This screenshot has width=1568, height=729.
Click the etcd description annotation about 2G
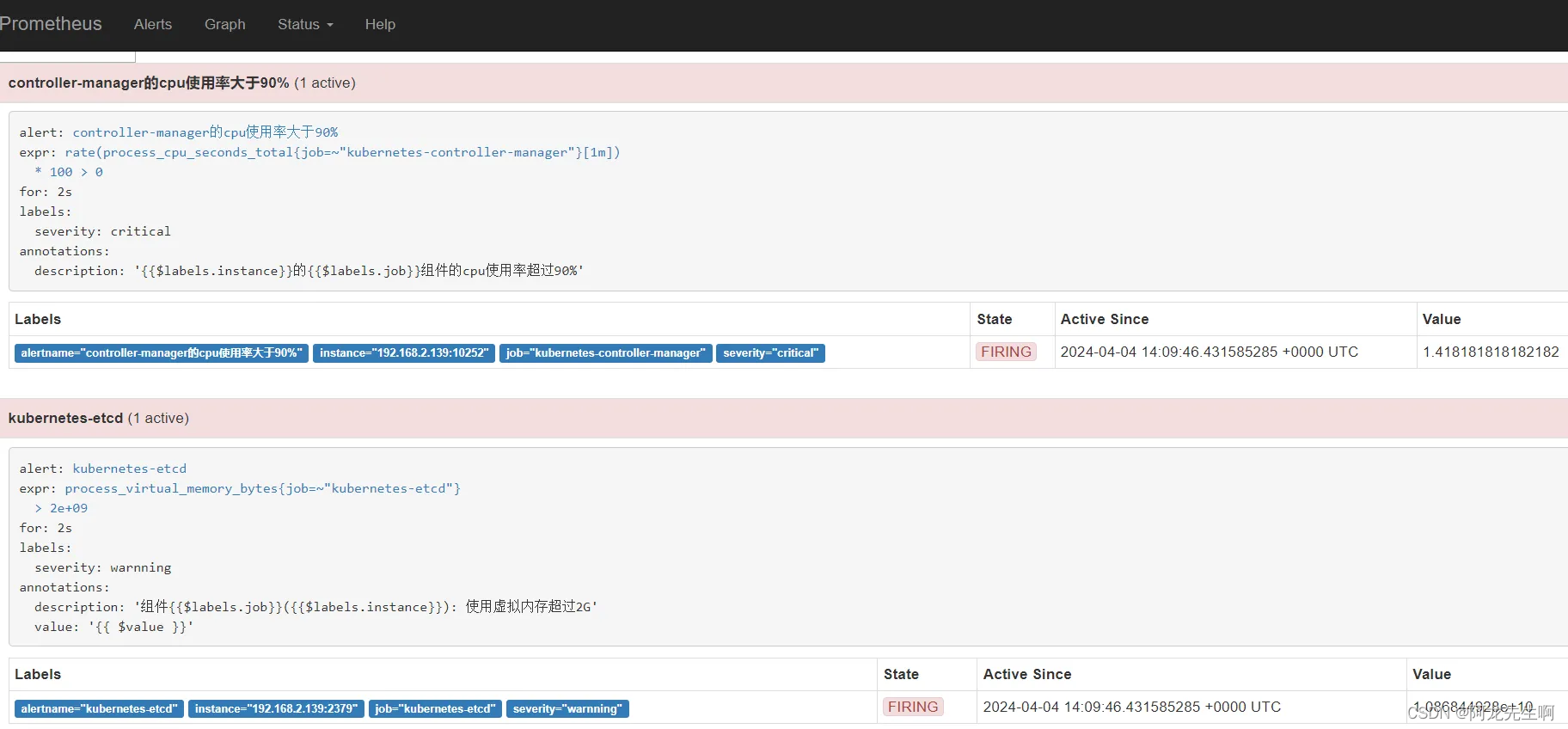(316, 607)
